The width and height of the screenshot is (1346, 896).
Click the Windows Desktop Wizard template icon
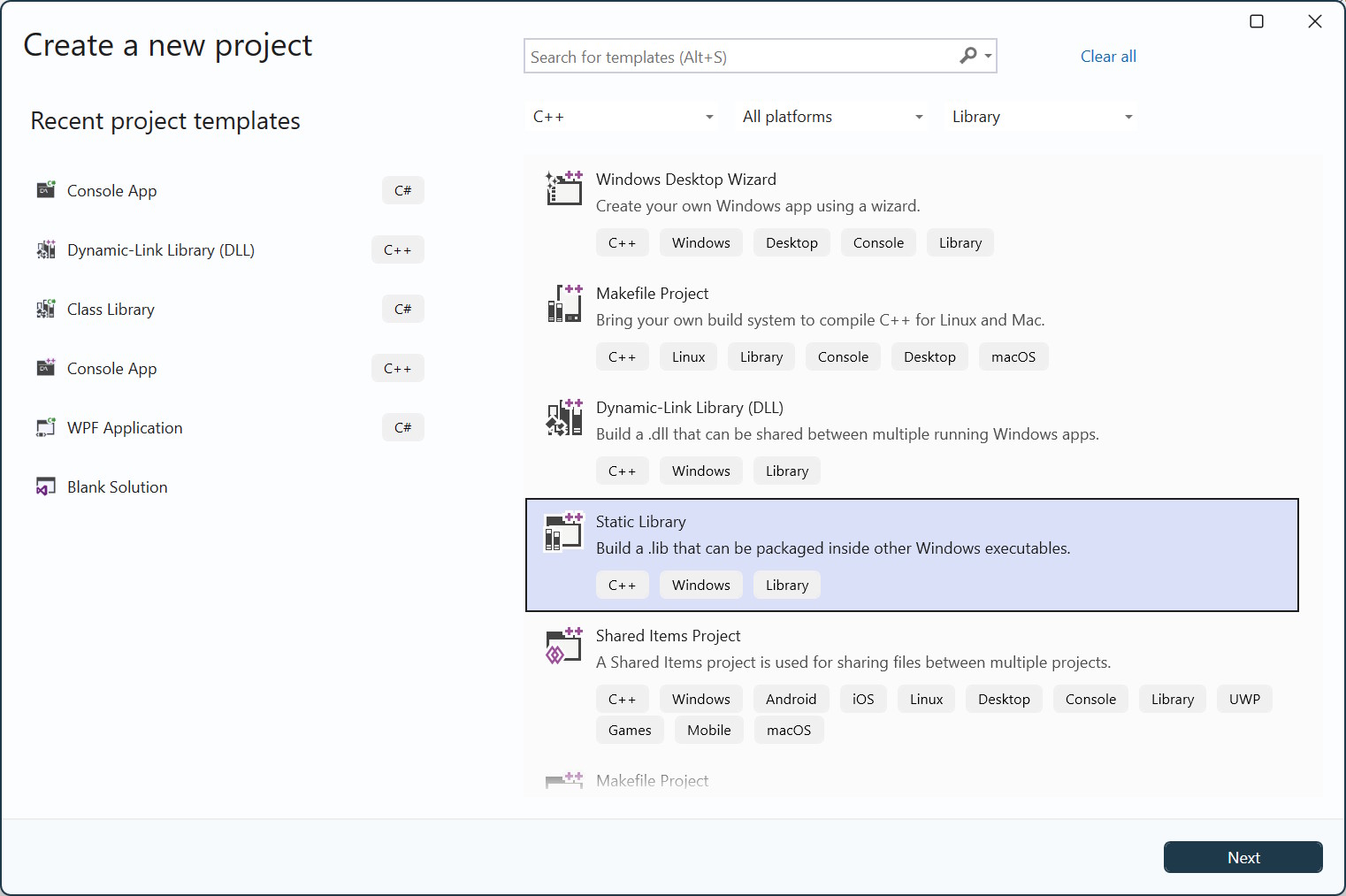point(564,188)
